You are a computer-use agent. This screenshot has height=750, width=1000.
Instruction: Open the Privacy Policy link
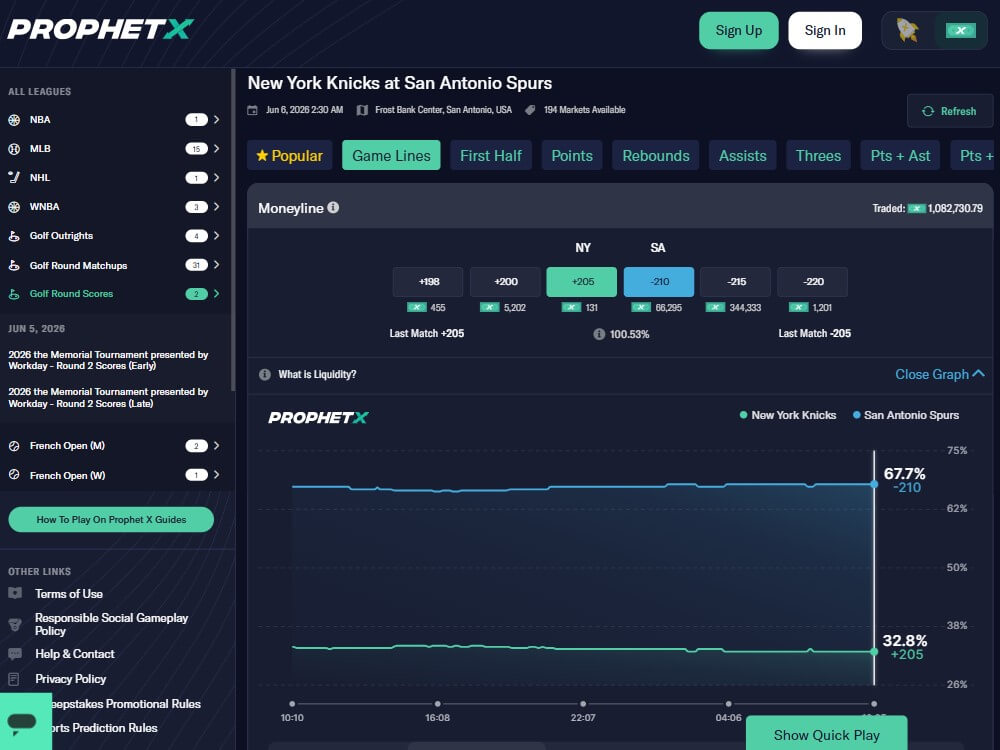[71, 679]
